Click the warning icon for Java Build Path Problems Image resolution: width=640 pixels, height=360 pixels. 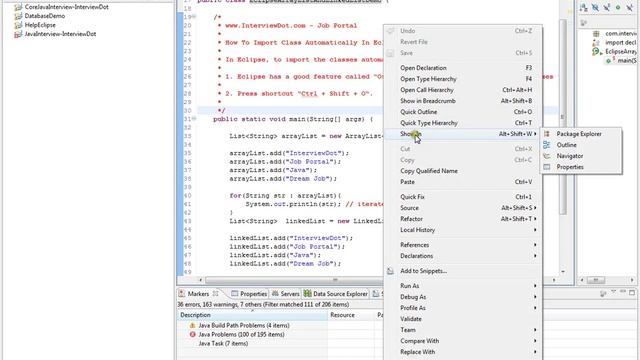click(192, 326)
